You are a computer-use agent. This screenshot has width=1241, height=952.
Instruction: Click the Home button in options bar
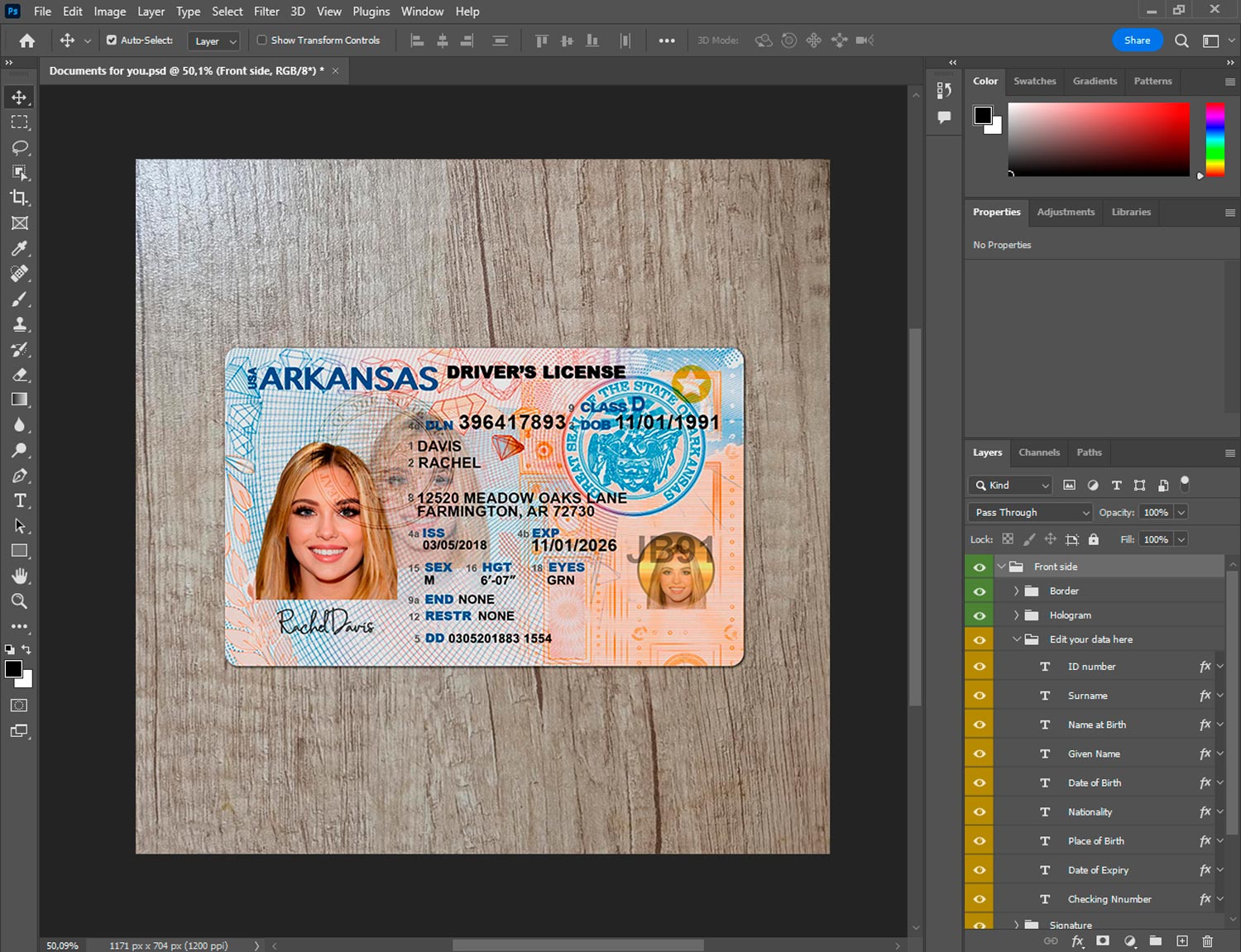coord(27,41)
